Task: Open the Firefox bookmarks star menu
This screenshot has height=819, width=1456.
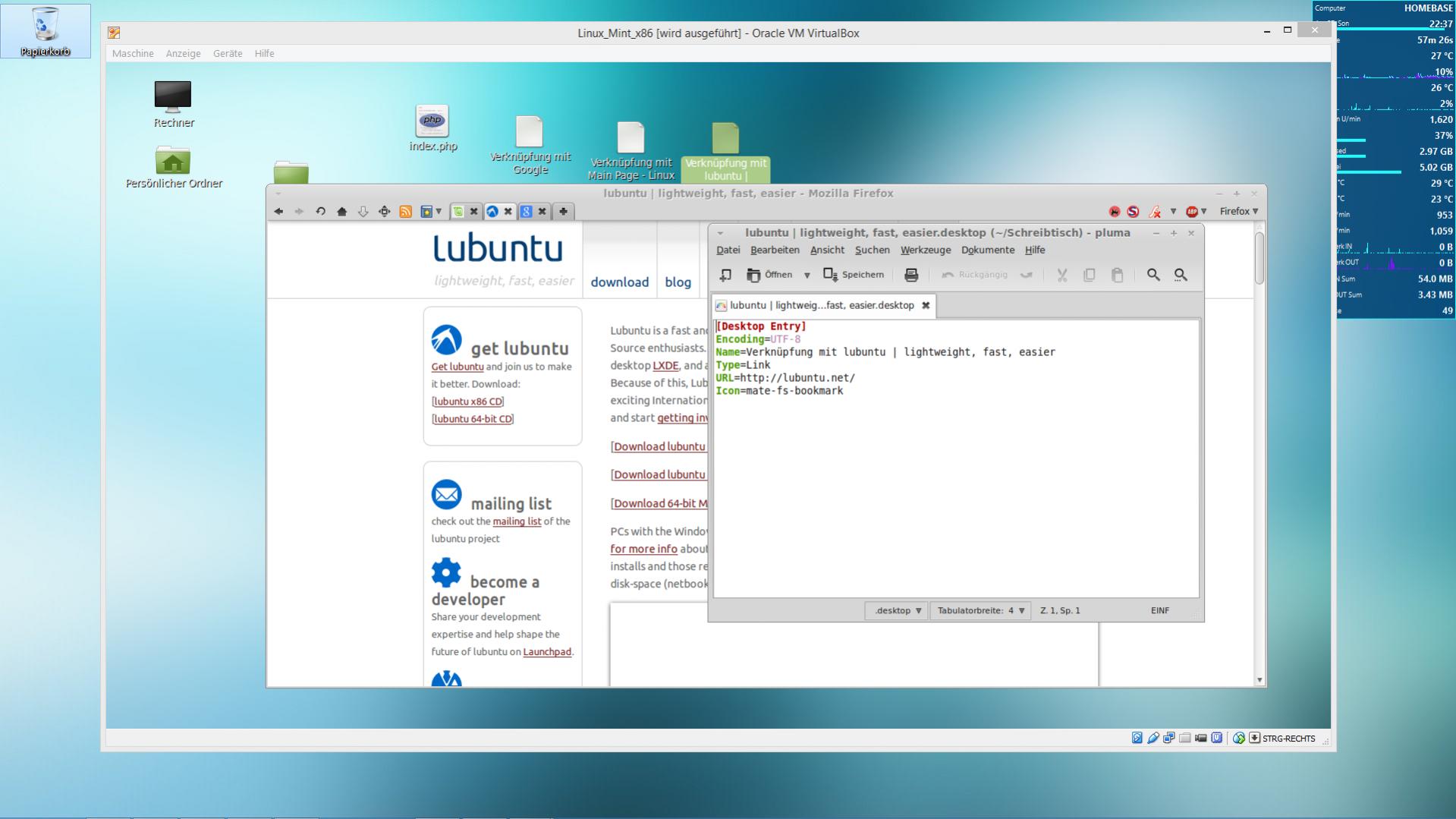Action: 430,212
